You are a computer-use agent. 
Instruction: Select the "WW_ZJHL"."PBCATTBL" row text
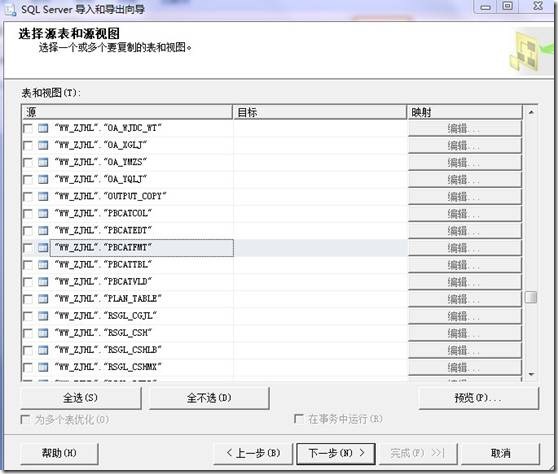pos(103,265)
